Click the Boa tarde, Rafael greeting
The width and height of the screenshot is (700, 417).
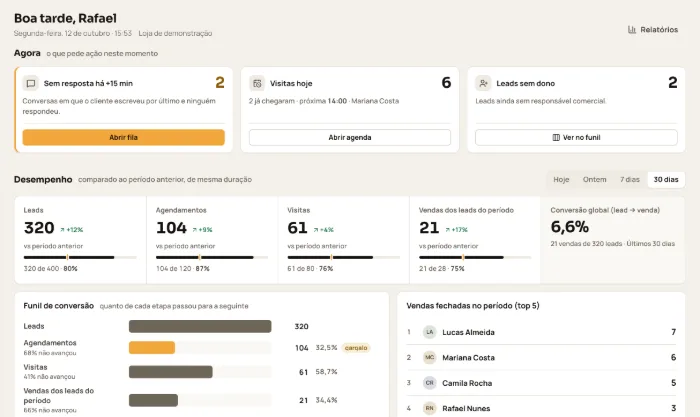(65, 18)
